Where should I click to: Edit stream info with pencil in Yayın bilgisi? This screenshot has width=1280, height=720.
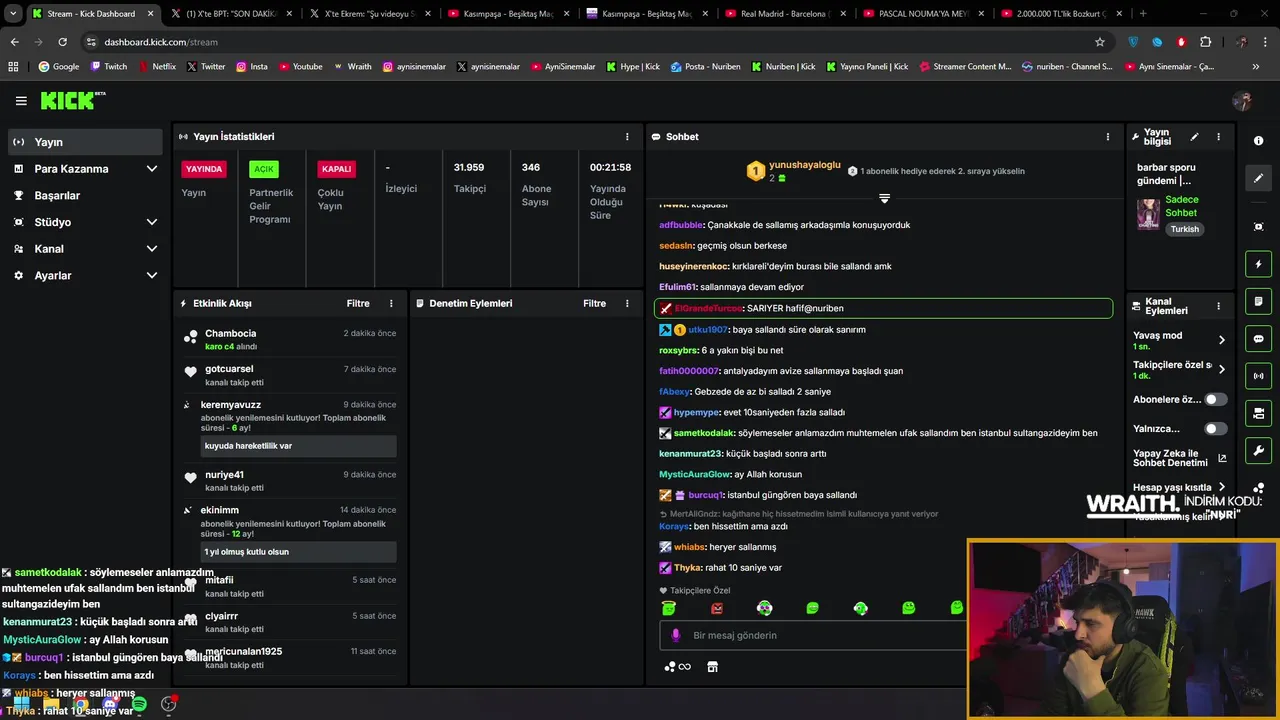(x=1194, y=137)
